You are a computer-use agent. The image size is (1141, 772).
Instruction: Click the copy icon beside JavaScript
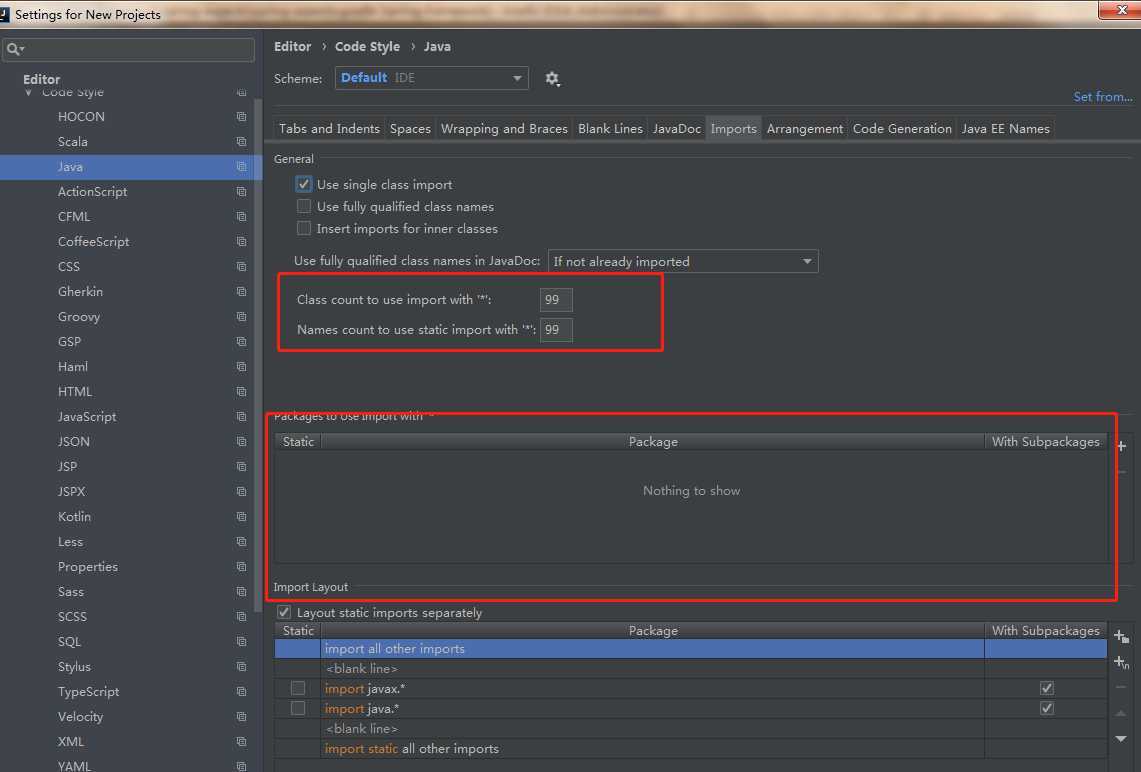coord(241,417)
